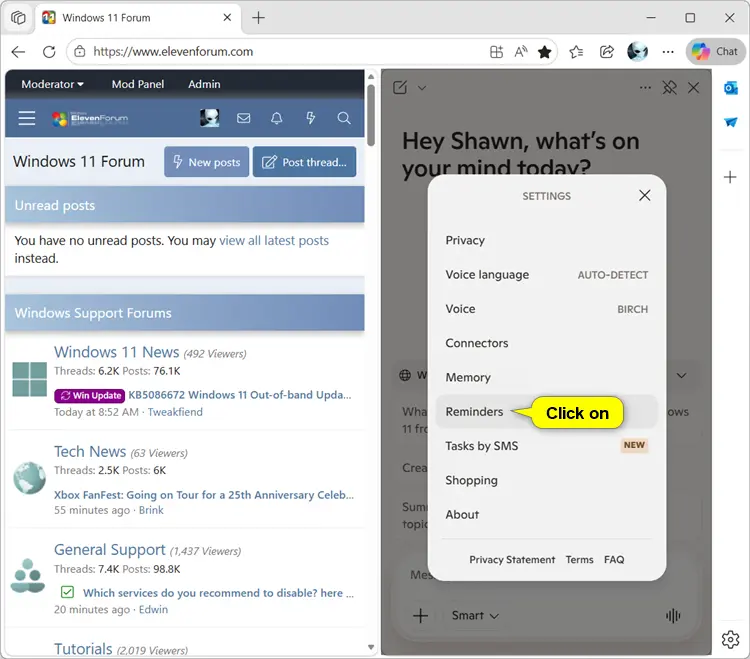Screen dimensions: 750x659
Task: Activate Read aloud icon
Action: pyautogui.click(x=521, y=52)
